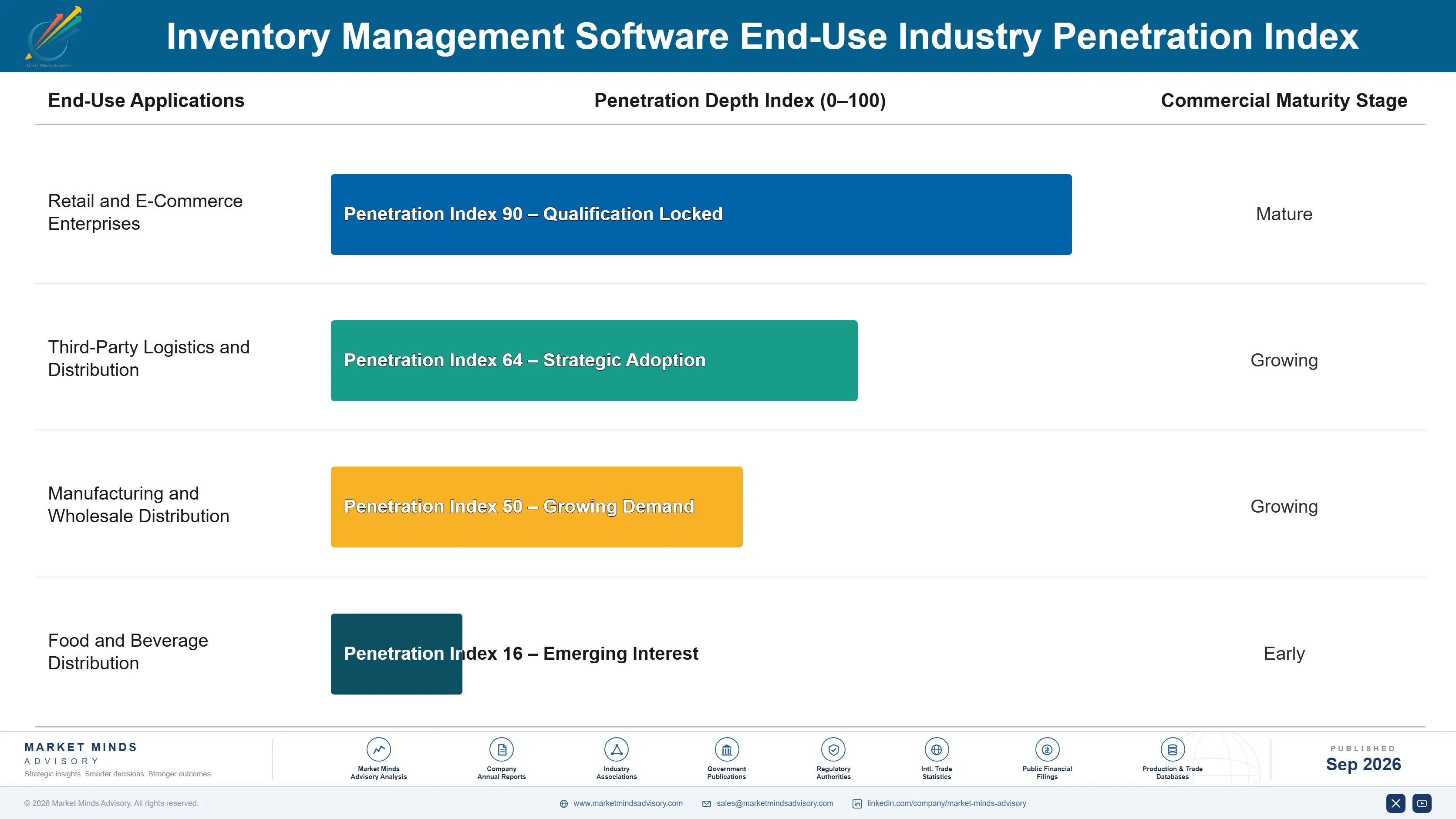Click Growing stage for Manufacturing row
This screenshot has height=819, width=1456.
[x=1284, y=507]
